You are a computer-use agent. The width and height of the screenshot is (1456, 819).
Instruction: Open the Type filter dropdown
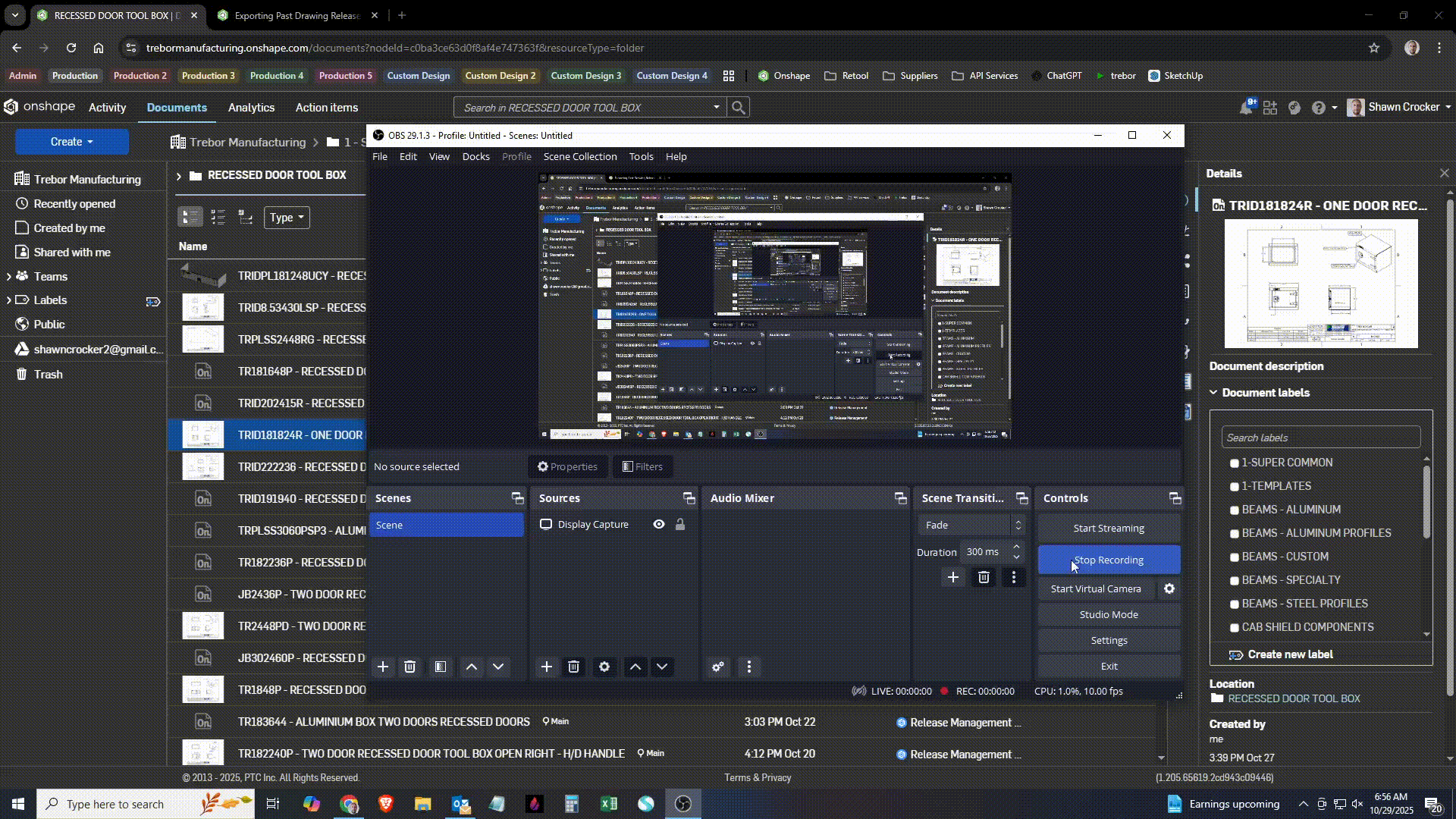coord(287,218)
